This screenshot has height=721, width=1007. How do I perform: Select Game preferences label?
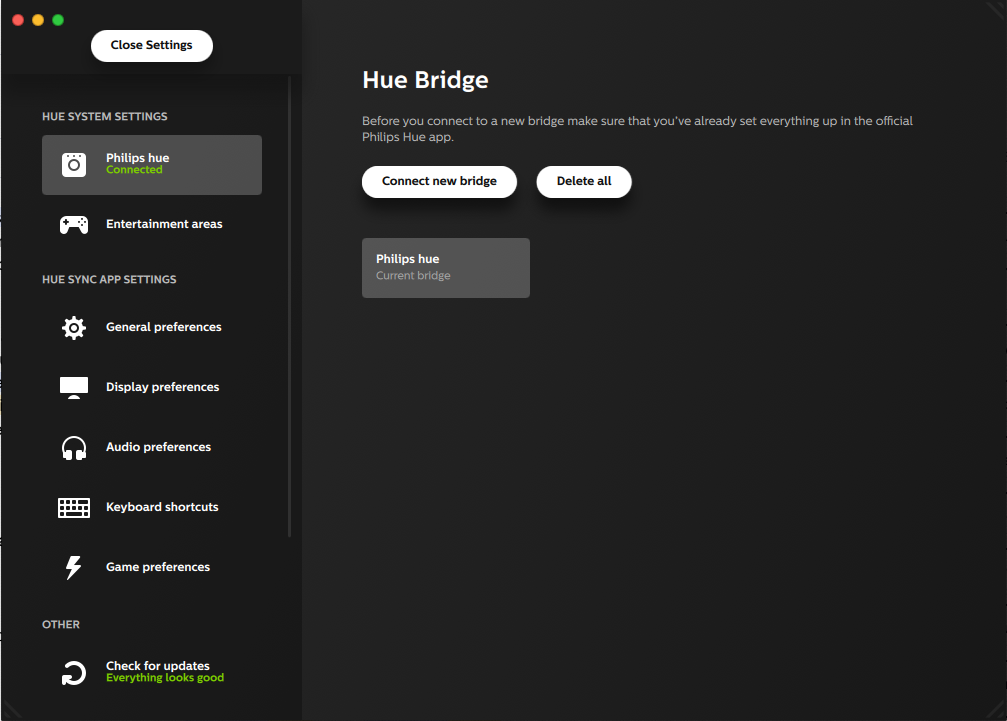point(158,567)
